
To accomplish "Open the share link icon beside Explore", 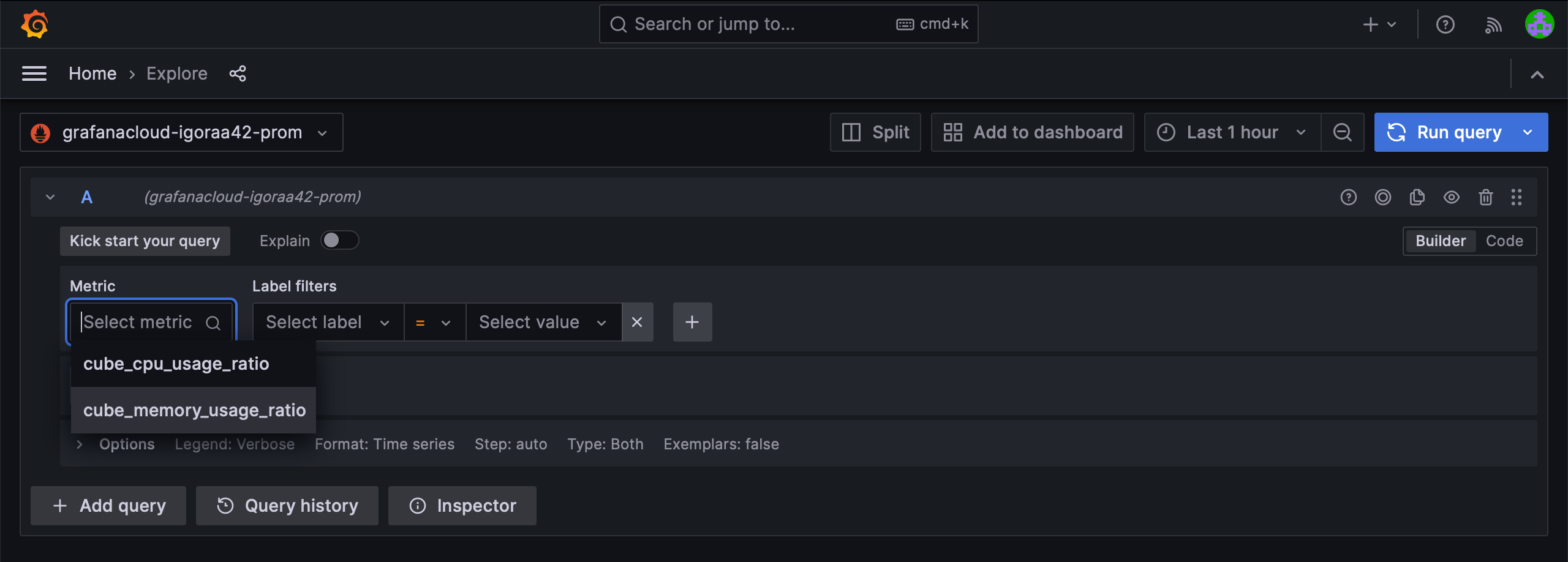I will click(x=238, y=74).
